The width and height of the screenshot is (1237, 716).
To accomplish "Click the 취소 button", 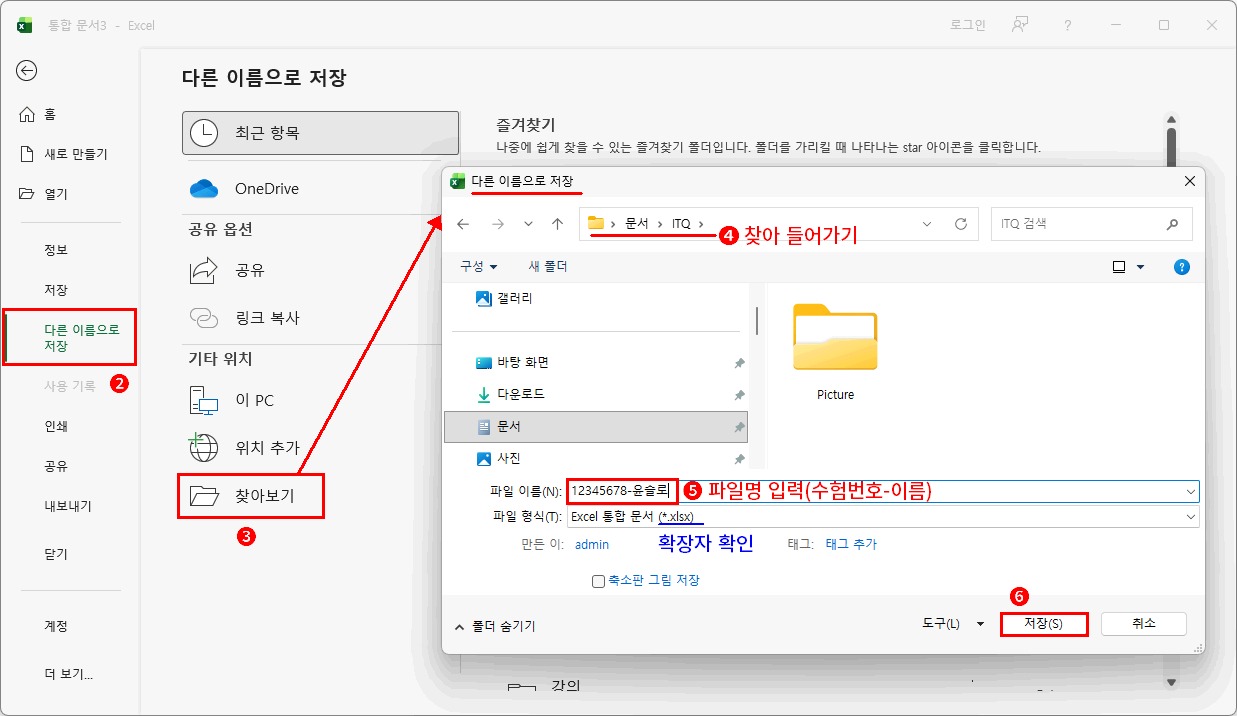I will [1143, 624].
